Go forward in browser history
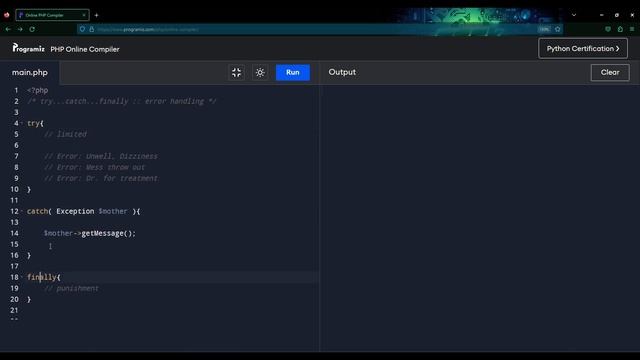The image size is (640, 360). click(20, 29)
